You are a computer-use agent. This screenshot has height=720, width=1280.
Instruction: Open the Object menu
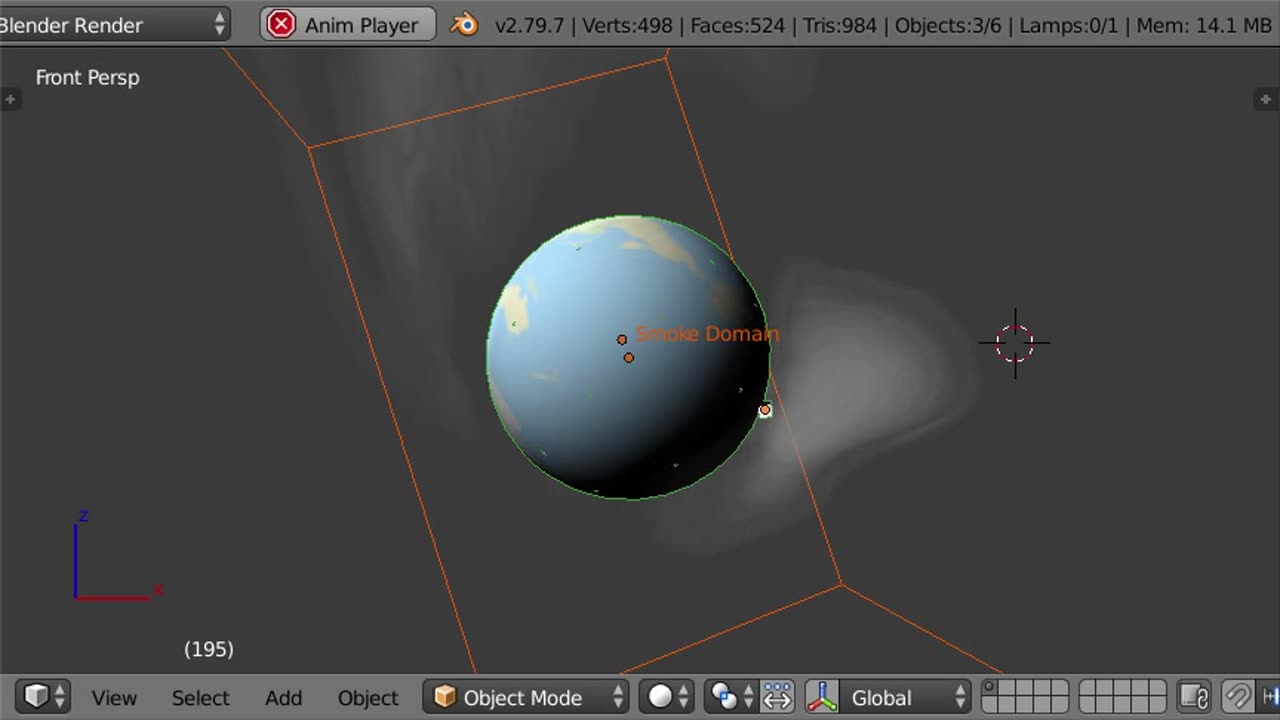click(368, 697)
